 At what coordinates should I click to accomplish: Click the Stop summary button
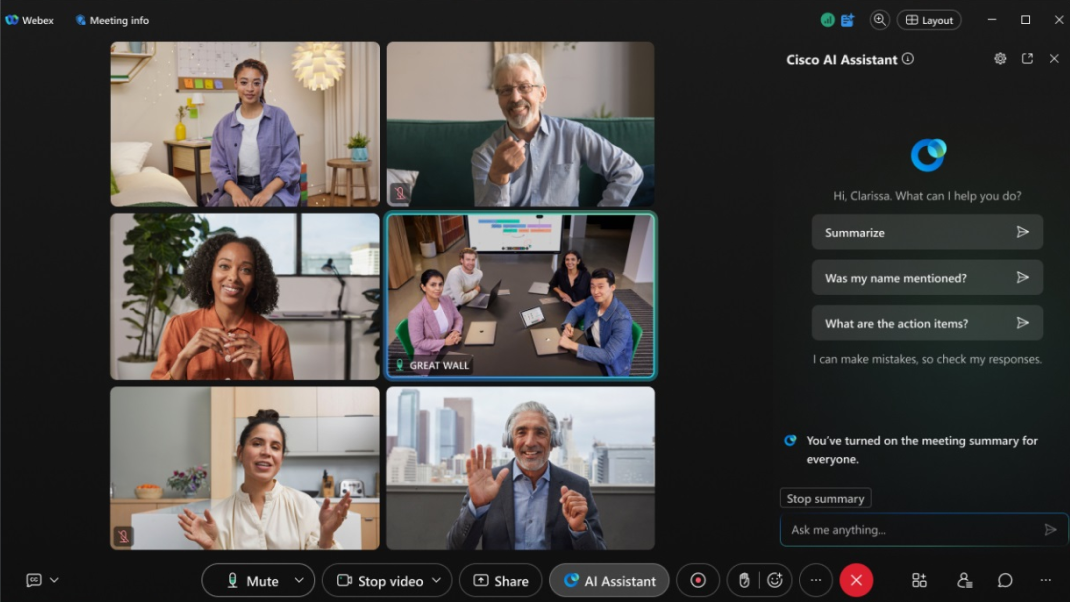click(x=825, y=498)
